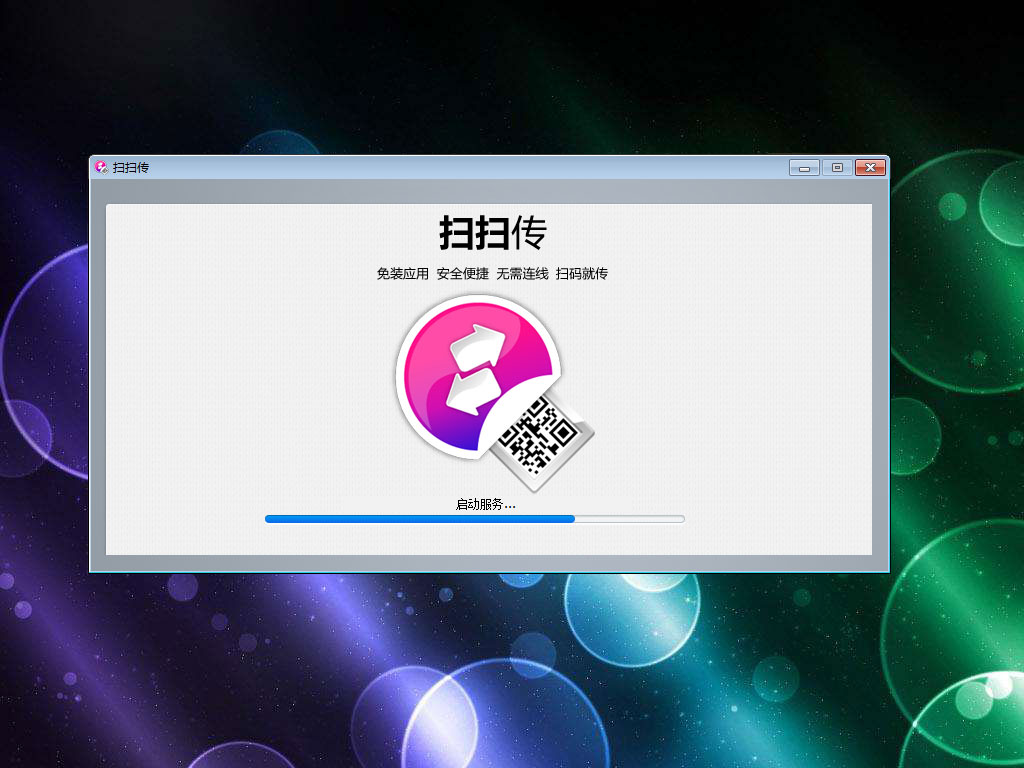Screen dimensions: 1024x768
Task: Minimize the 扫扫传 window
Action: (805, 168)
